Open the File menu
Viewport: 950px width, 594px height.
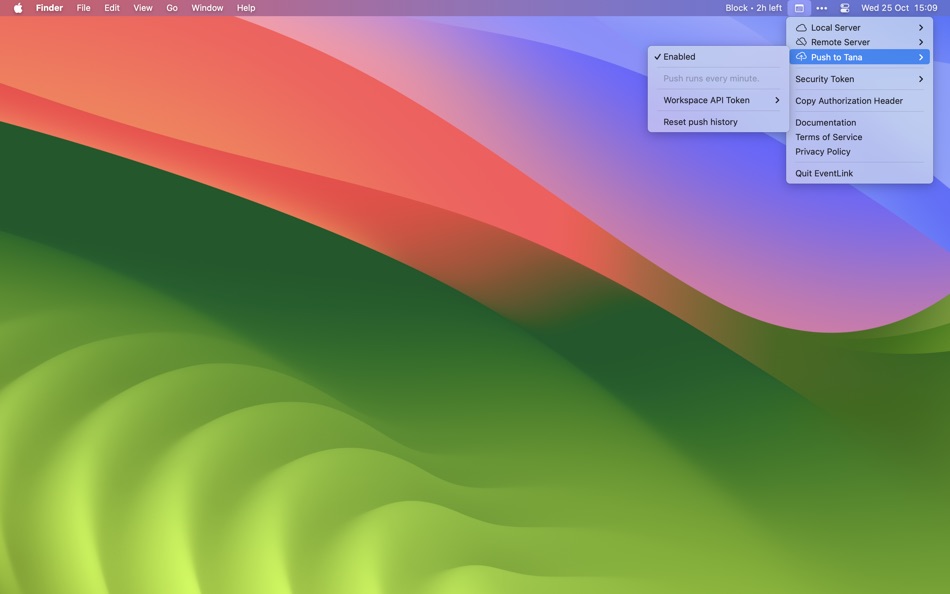pos(84,8)
